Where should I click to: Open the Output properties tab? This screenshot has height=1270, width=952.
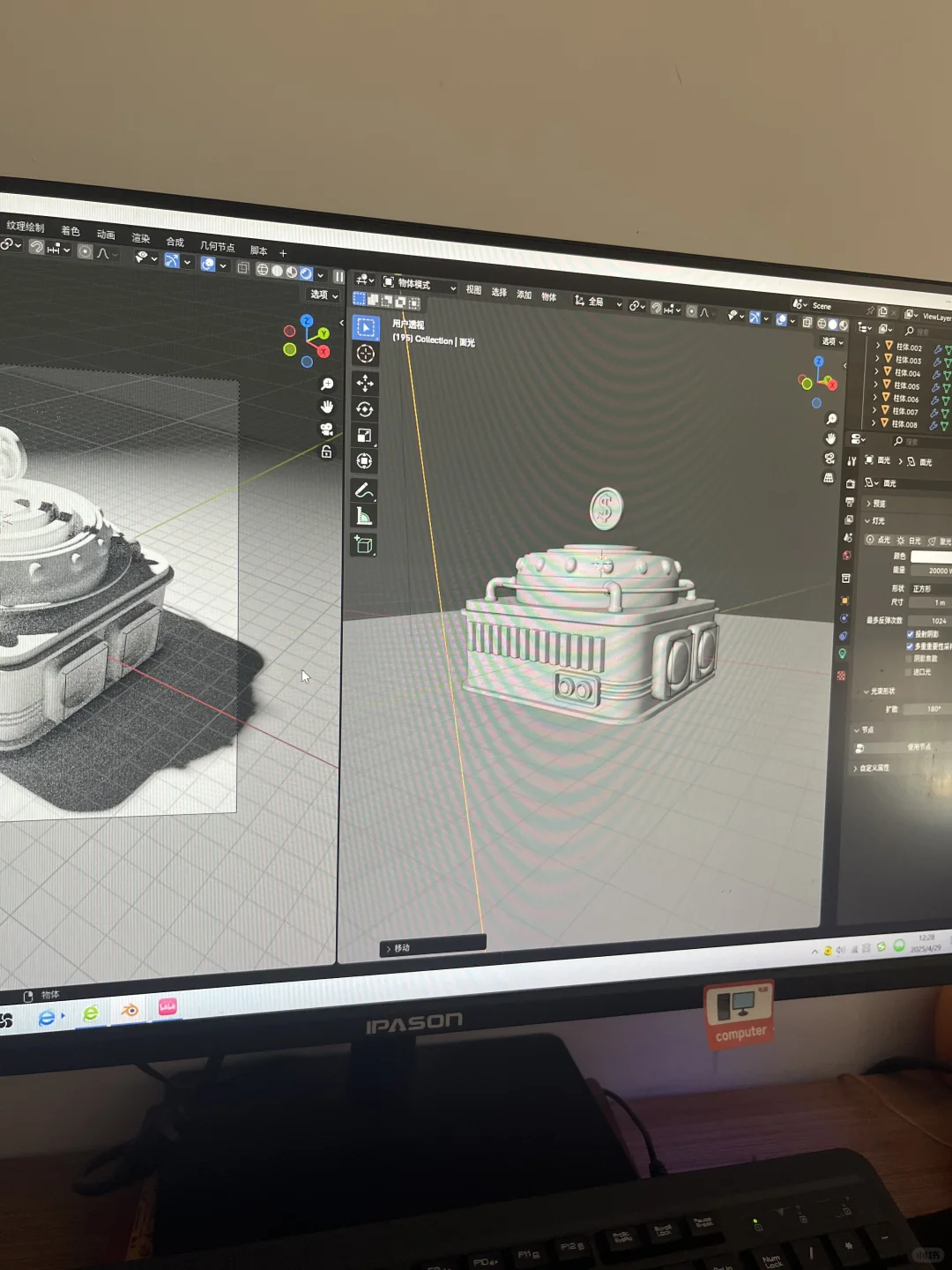850,502
